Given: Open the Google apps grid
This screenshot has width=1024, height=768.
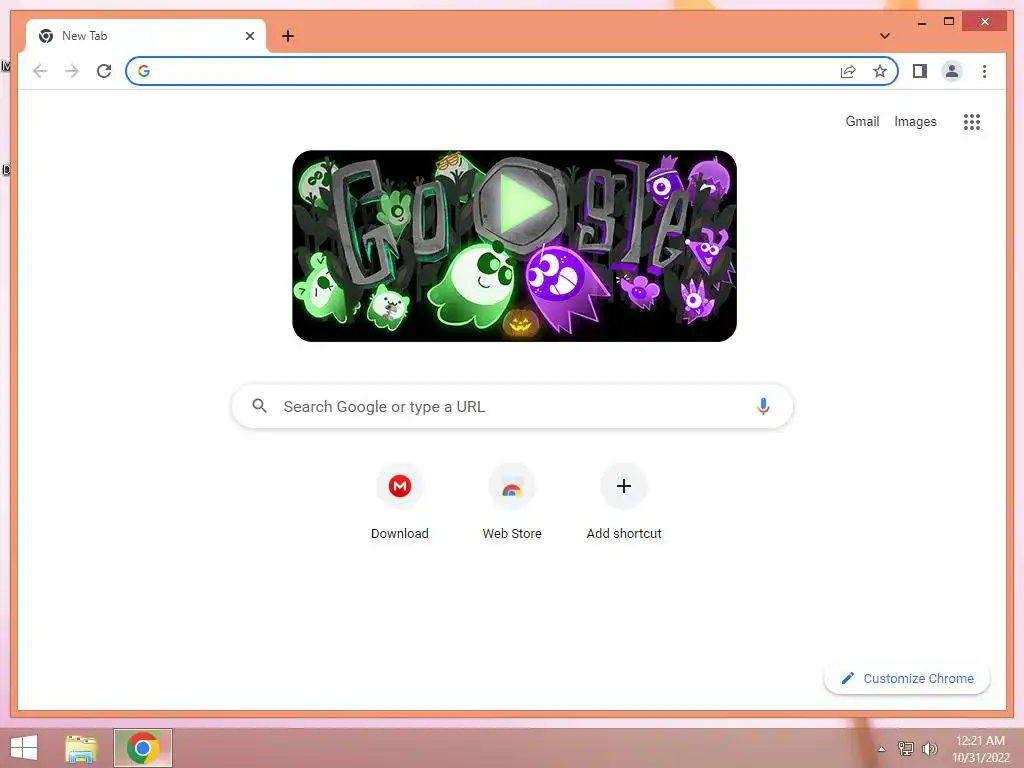Looking at the screenshot, I should [972, 121].
